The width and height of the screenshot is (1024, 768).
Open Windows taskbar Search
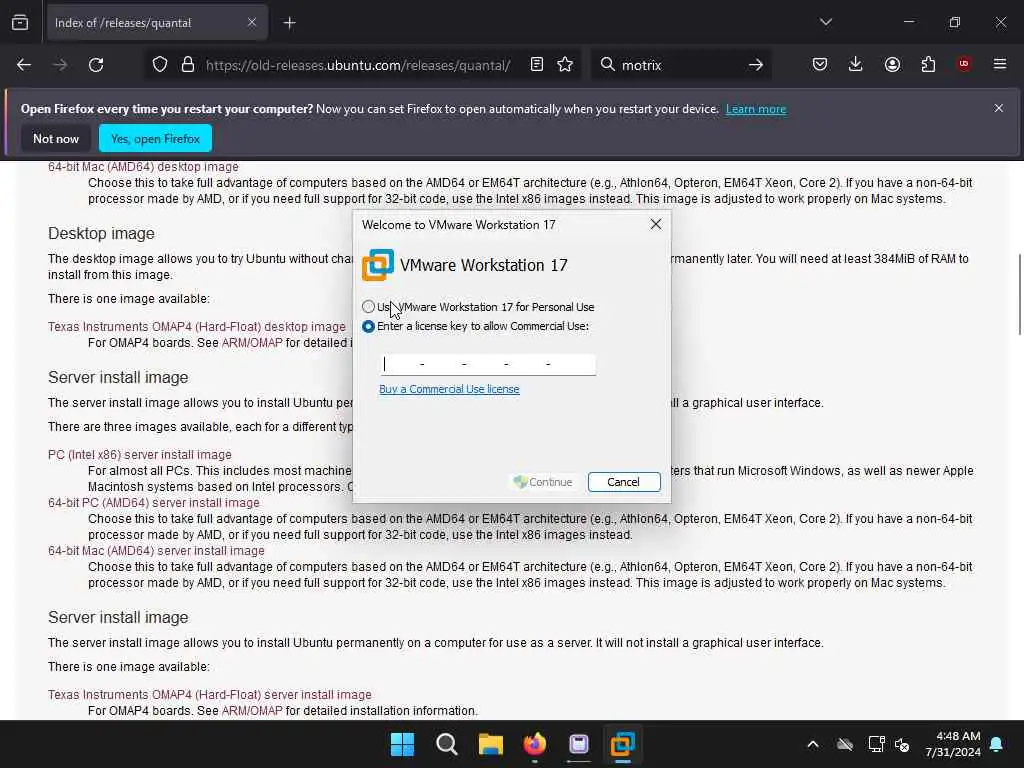tap(447, 744)
